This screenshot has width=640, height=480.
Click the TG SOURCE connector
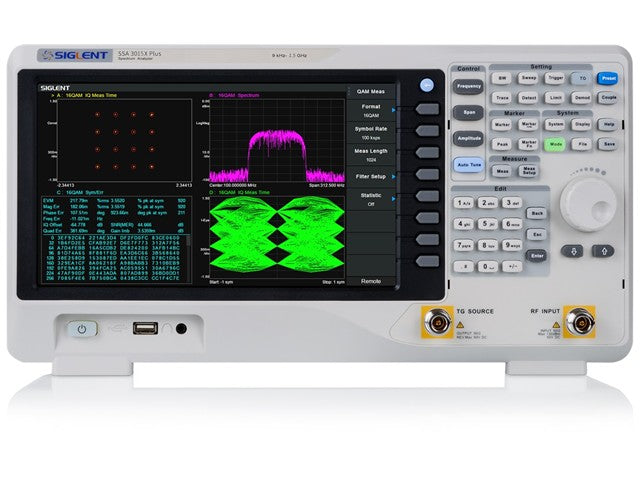(438, 322)
